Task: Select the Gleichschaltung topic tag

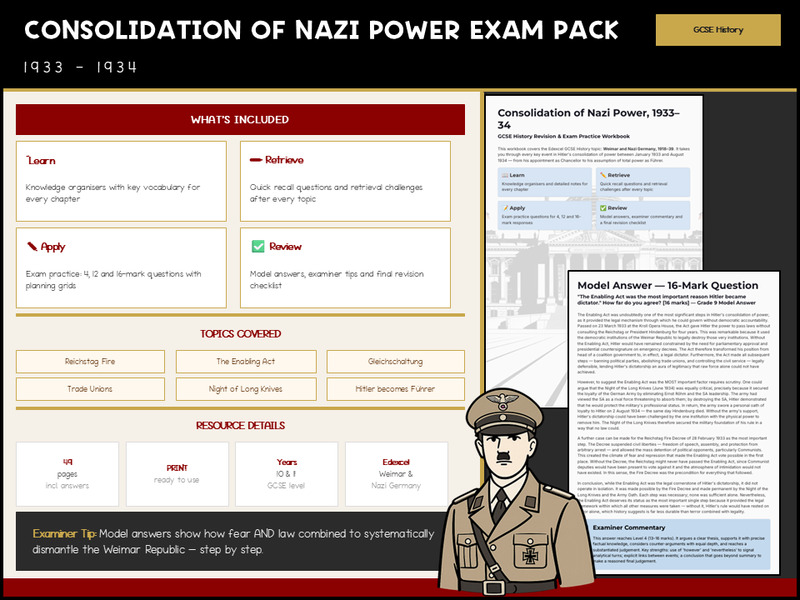Action: (395, 361)
